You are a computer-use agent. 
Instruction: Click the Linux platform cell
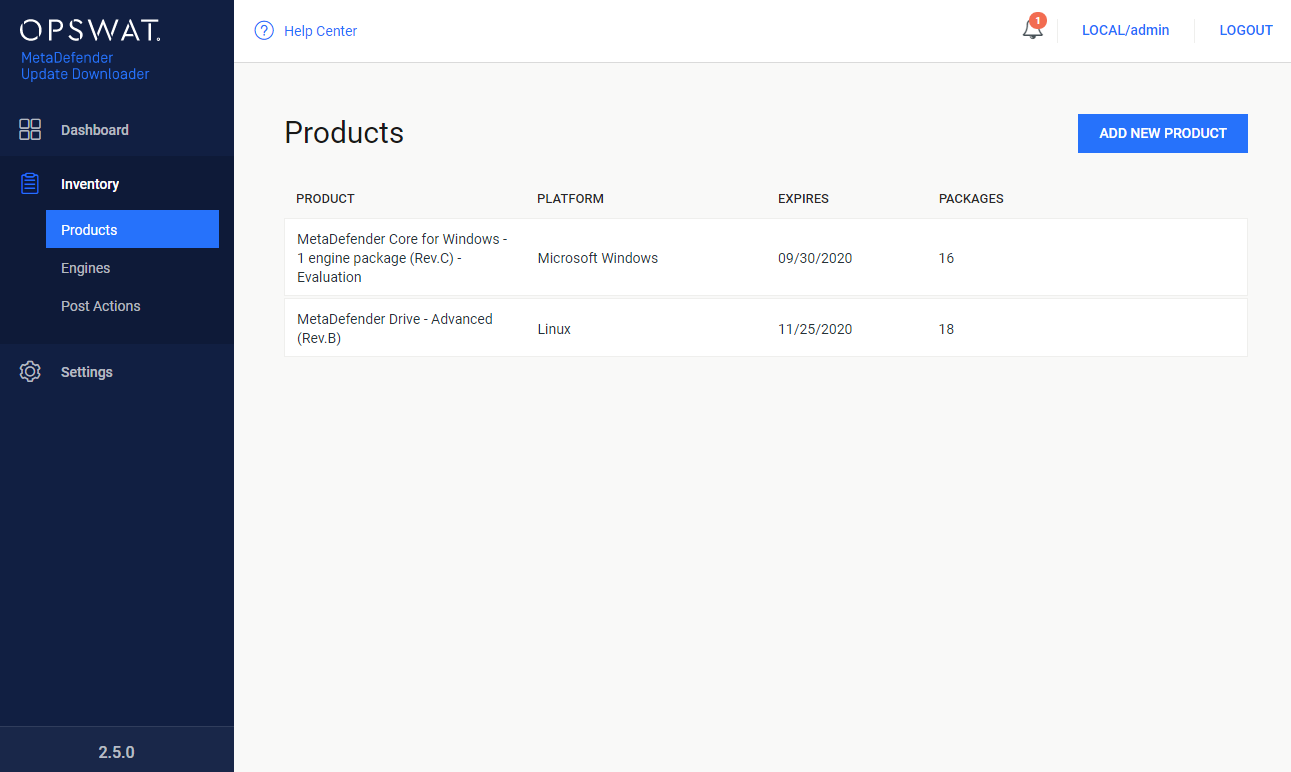[x=554, y=329]
